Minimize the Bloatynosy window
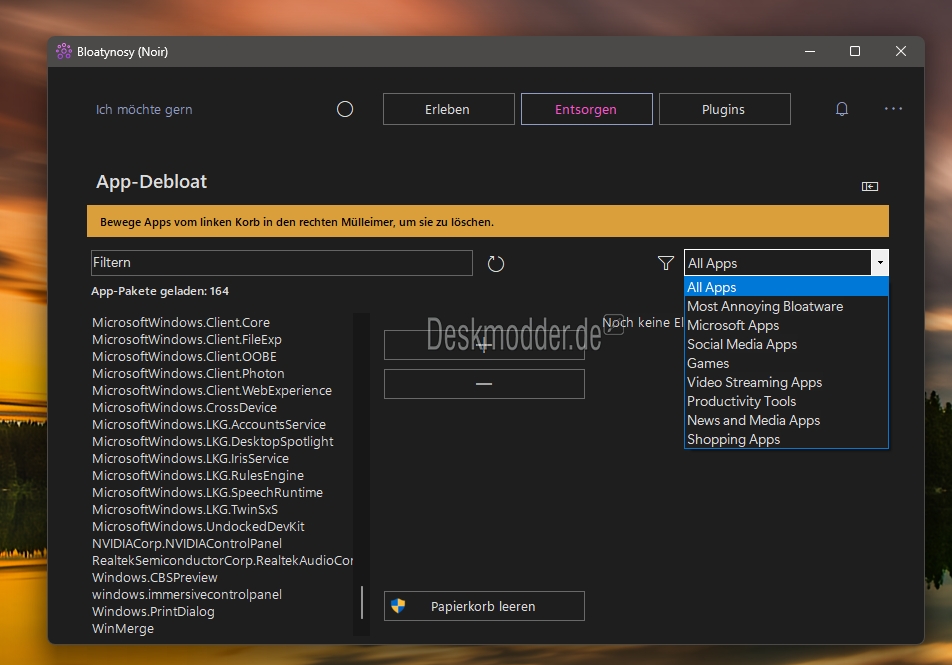This screenshot has width=952, height=665. [810, 52]
